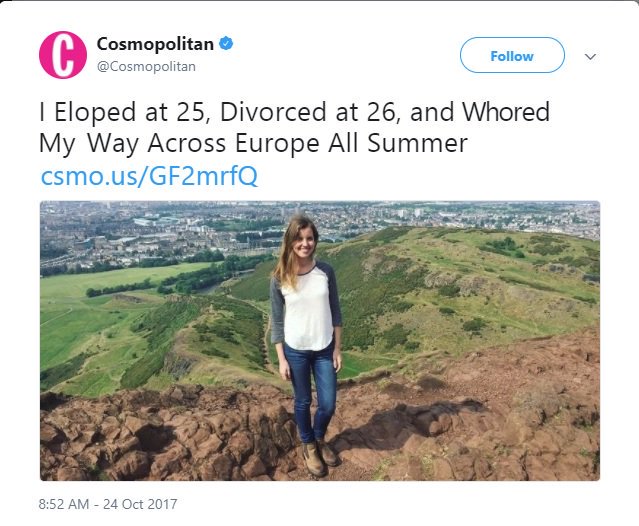Click the white C letter in the avatar
This screenshot has height=526, width=639.
click(x=62, y=55)
